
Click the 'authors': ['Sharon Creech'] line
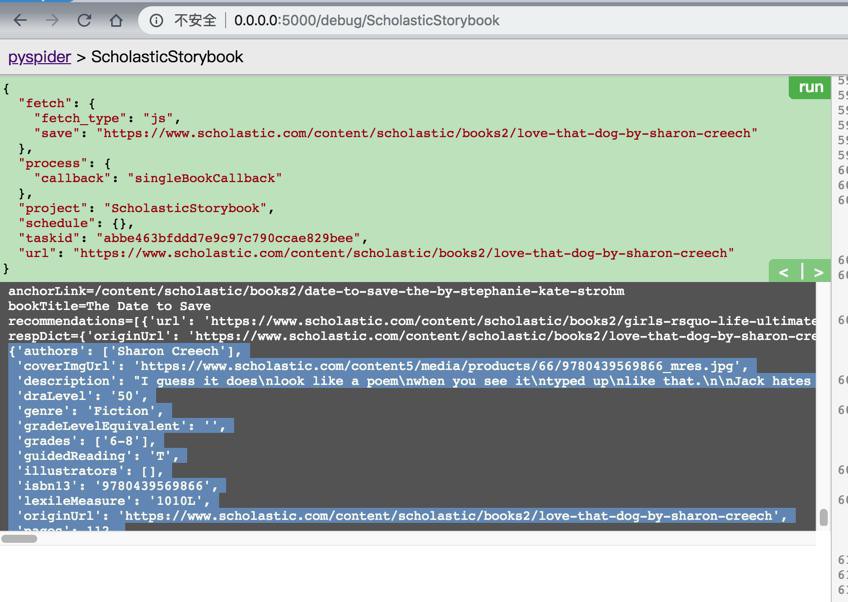pos(125,351)
